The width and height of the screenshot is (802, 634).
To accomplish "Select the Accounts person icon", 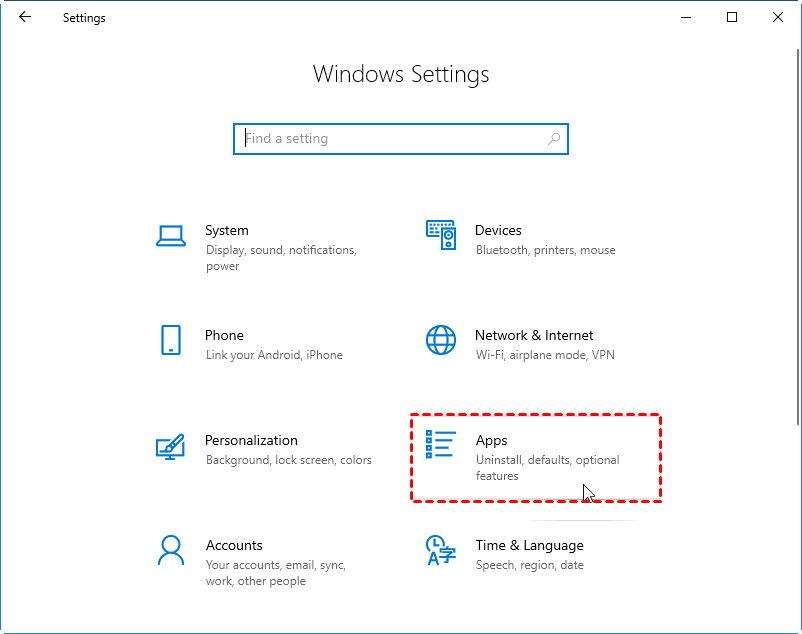I will point(171,550).
